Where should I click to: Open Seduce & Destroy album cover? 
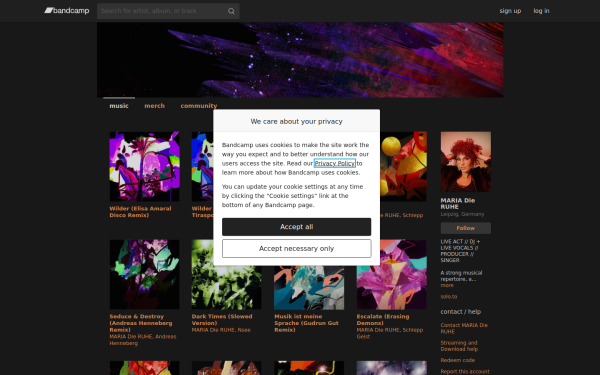pos(144,274)
